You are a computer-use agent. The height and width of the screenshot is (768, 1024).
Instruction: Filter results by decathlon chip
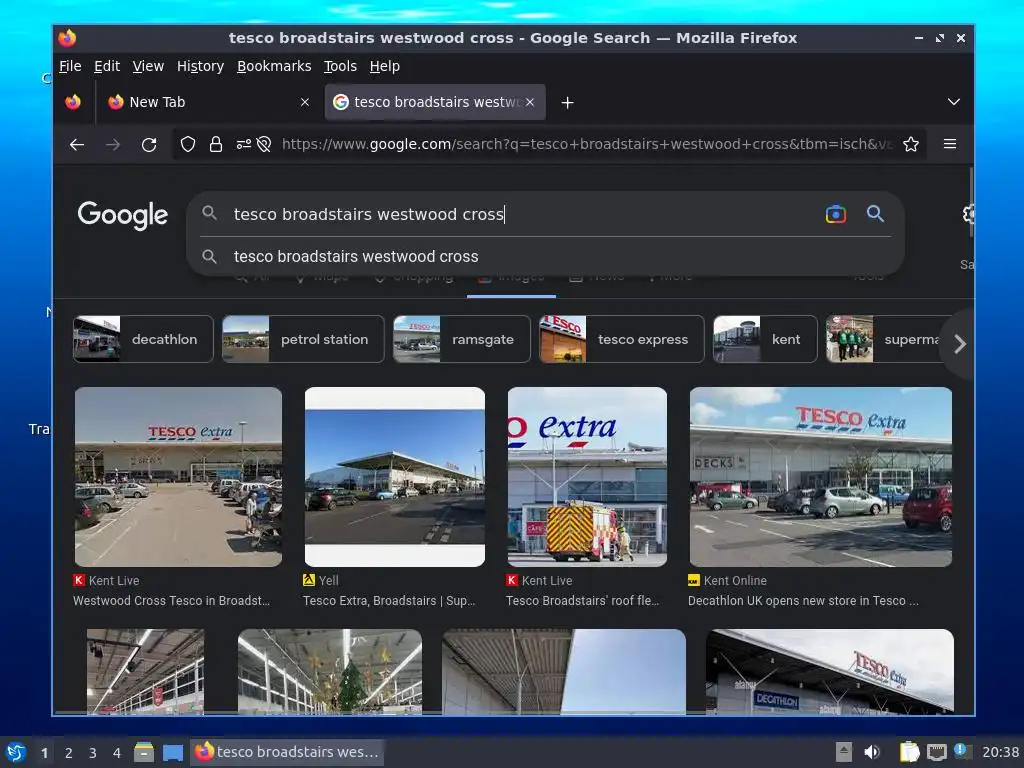143,339
